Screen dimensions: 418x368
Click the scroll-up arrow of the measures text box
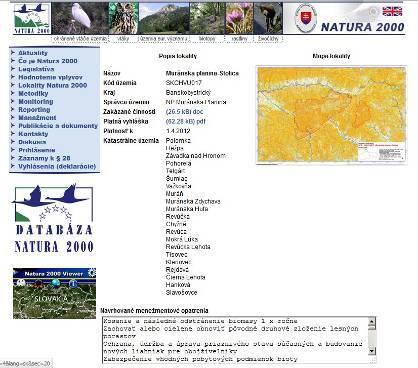coord(372,322)
